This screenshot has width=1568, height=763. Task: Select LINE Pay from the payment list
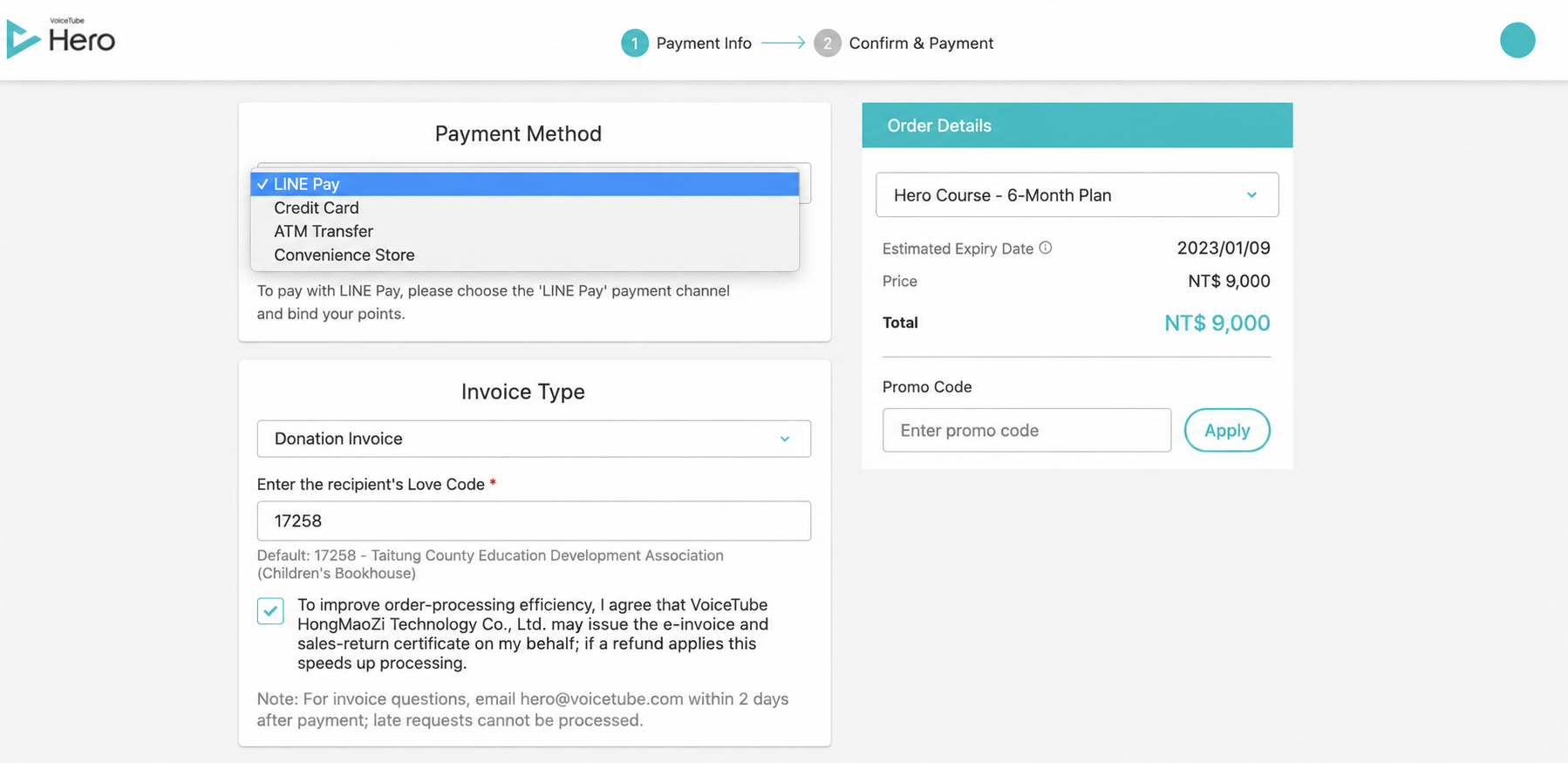tap(525, 184)
